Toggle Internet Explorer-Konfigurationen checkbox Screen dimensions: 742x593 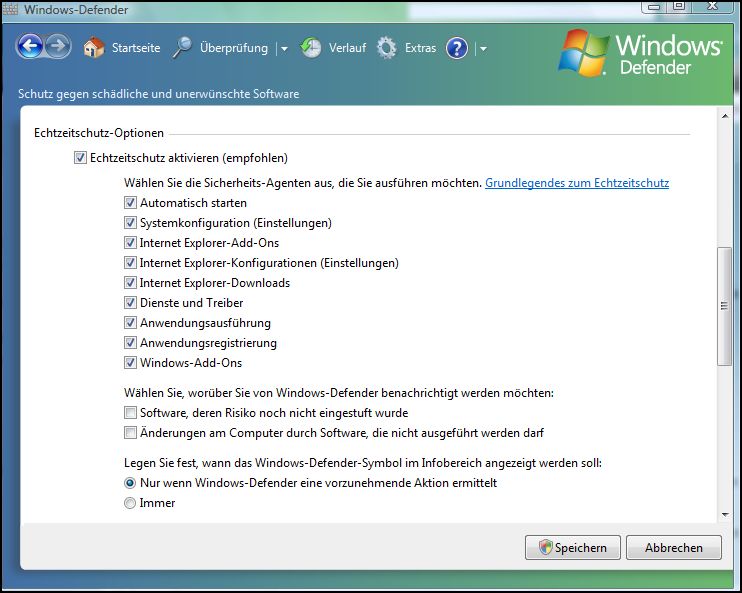pyautogui.click(x=130, y=262)
